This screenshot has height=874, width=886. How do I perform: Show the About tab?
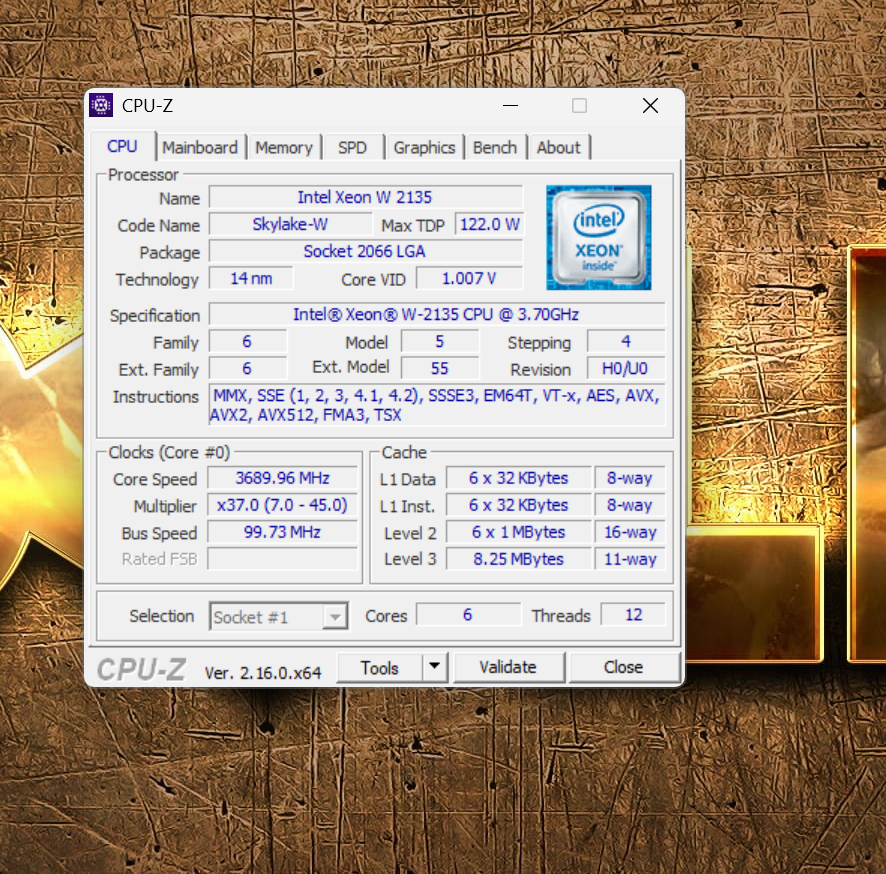558,147
